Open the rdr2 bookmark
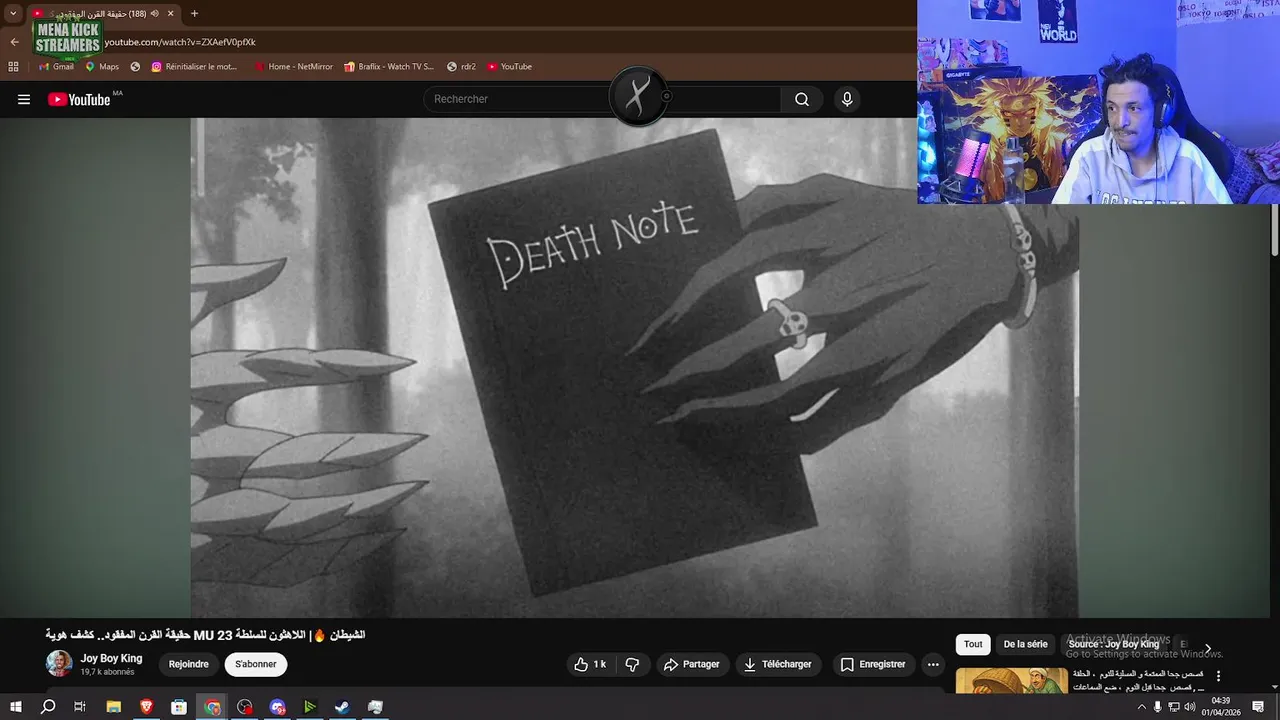 click(x=461, y=67)
